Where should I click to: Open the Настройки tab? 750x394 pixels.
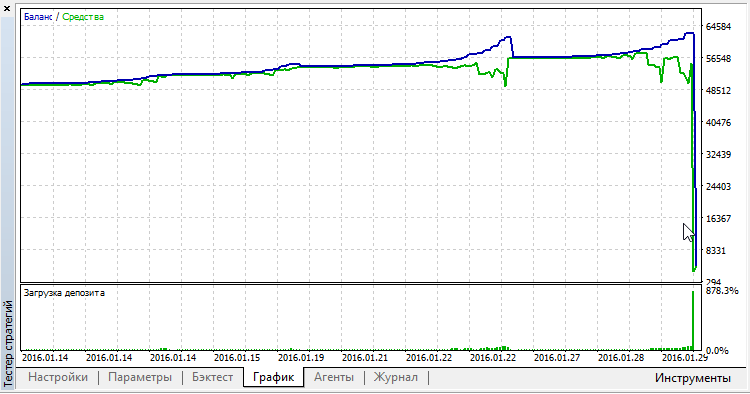coord(58,377)
